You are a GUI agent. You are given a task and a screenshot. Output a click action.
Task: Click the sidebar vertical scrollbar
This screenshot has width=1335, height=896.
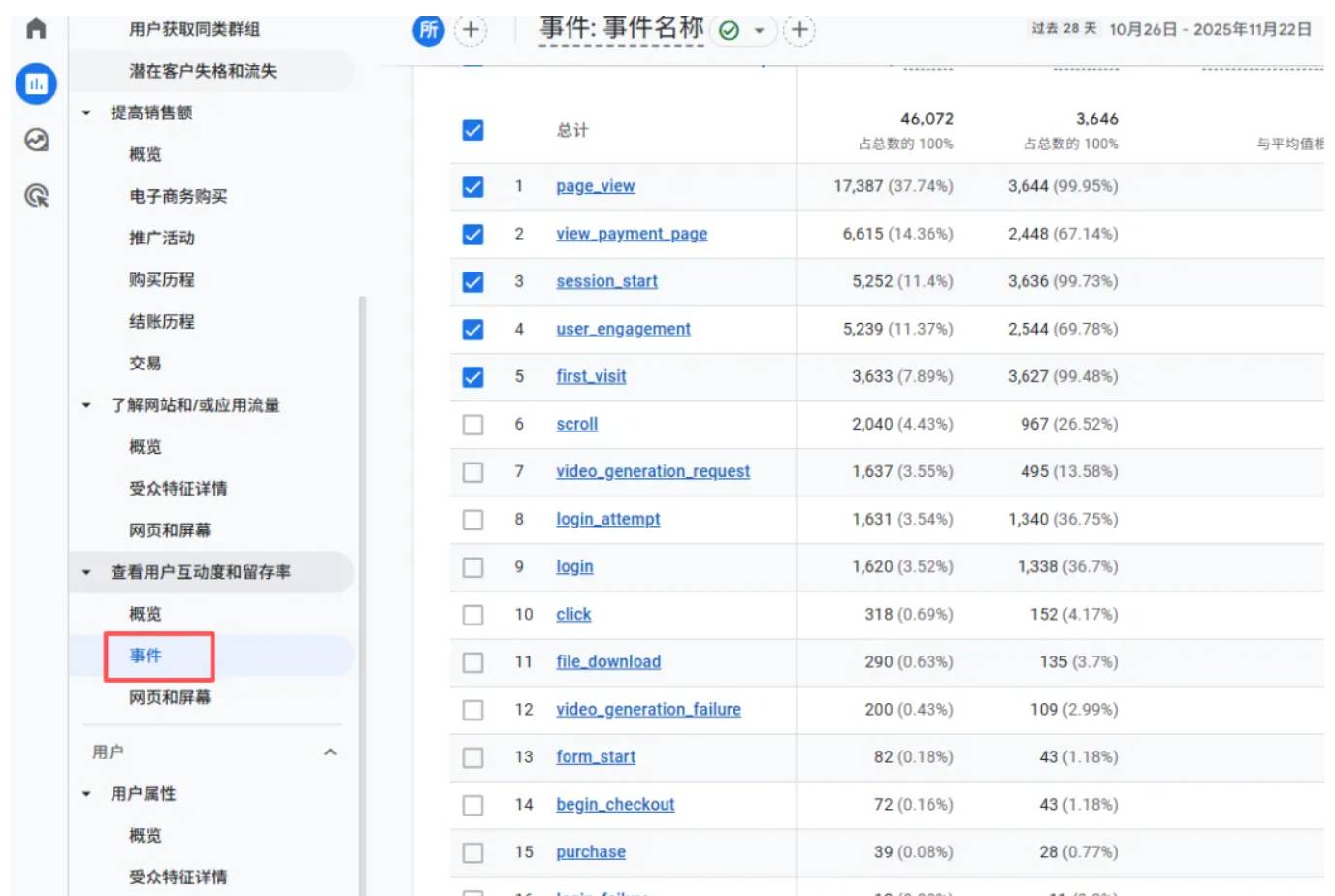pos(363,595)
